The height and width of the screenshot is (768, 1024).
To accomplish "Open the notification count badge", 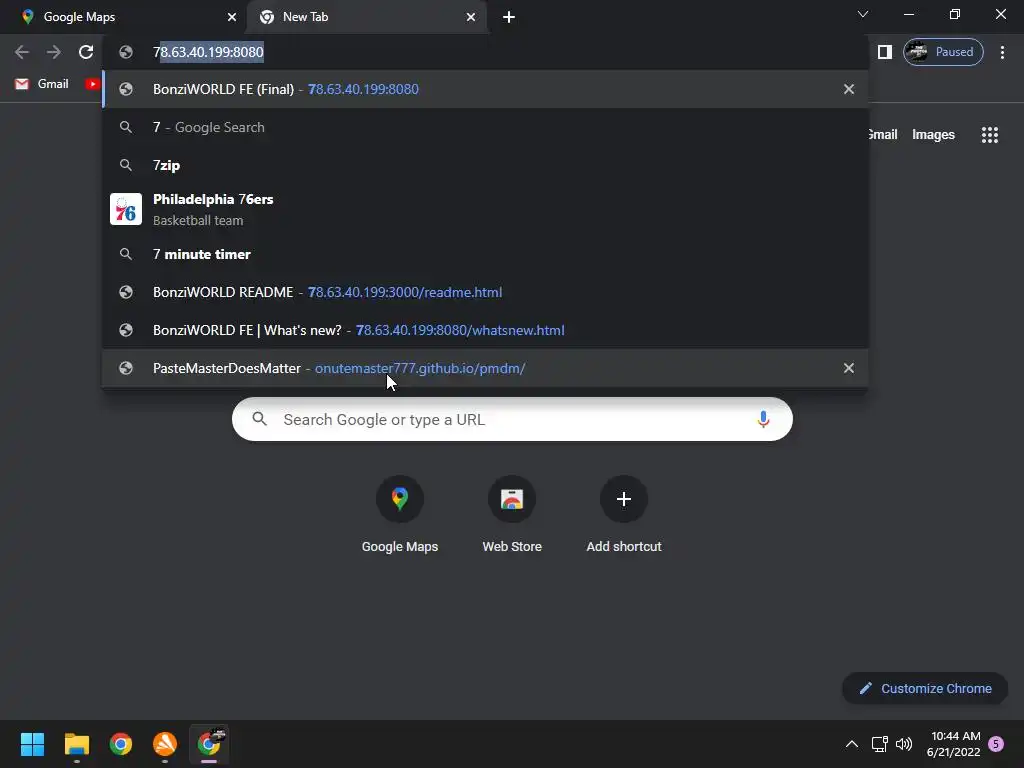I will coord(996,744).
